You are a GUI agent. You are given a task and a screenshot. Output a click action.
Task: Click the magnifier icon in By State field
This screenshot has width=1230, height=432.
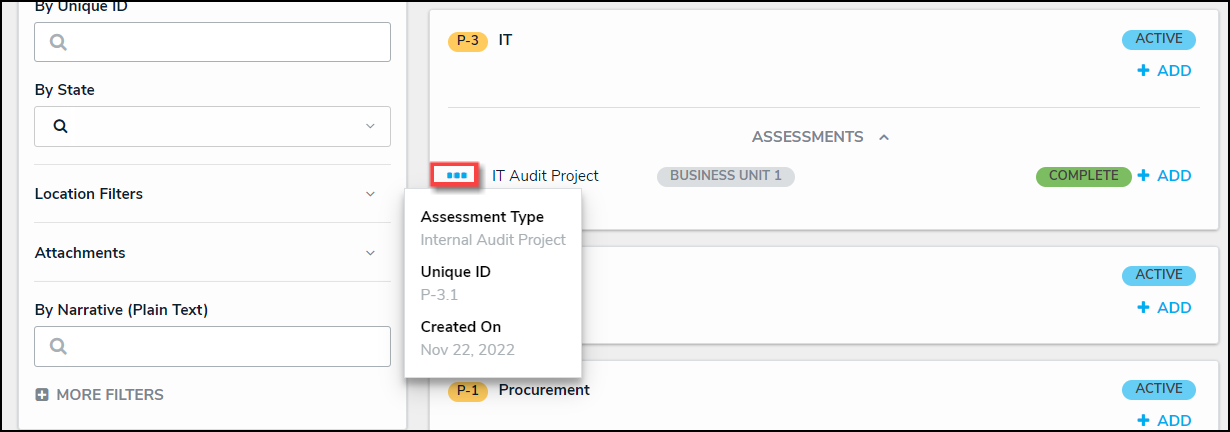59,127
